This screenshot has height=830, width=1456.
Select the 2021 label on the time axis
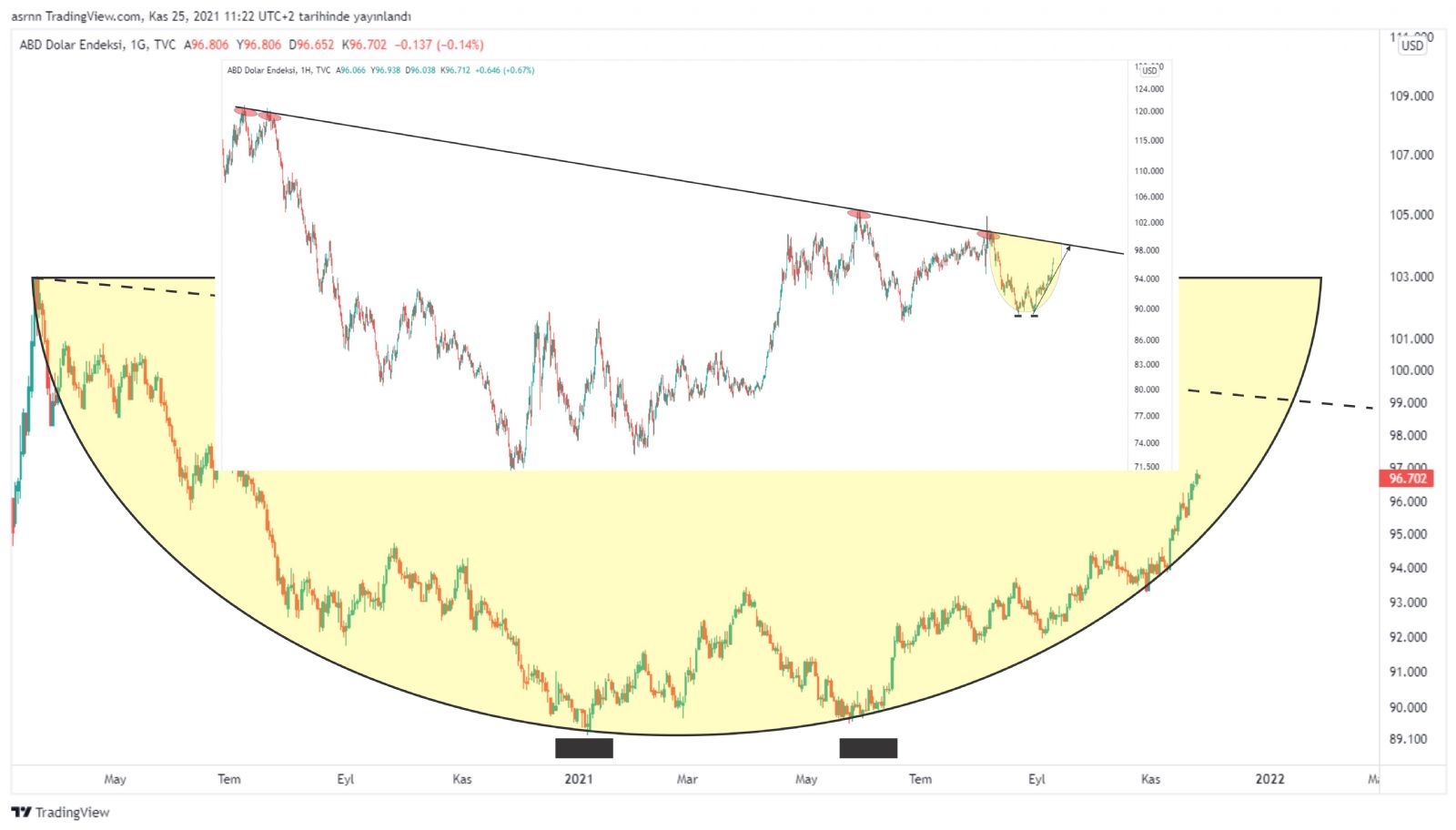[579, 779]
